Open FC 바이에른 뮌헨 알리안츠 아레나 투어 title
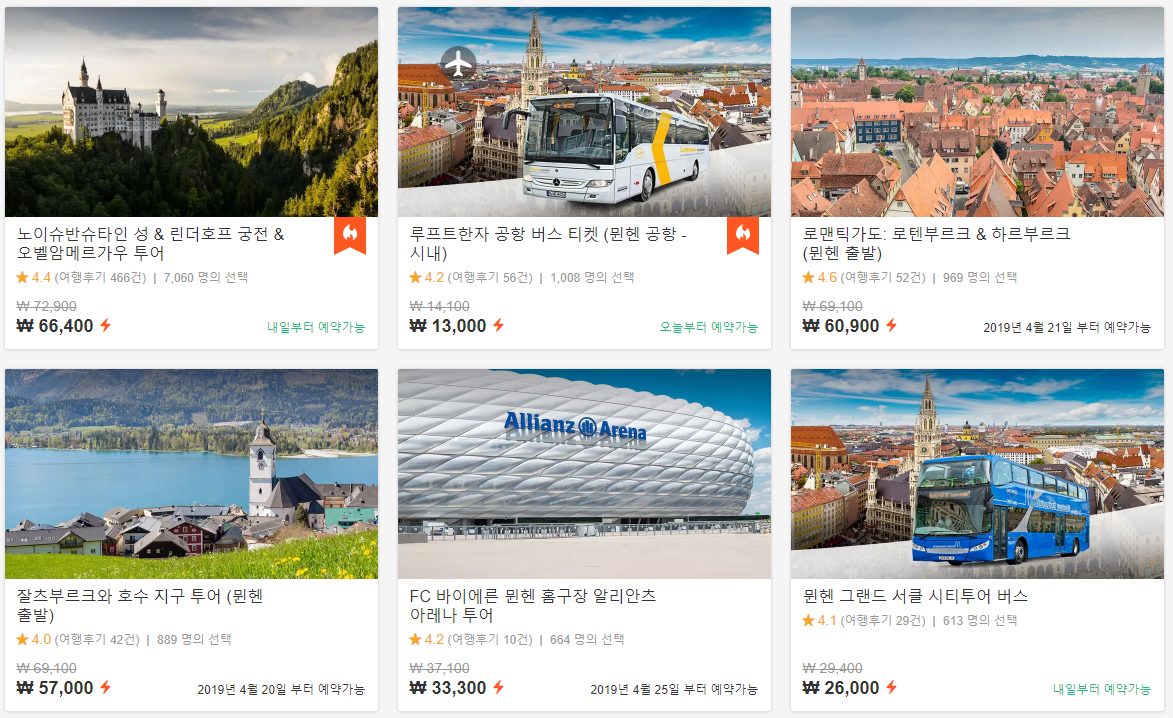This screenshot has width=1173, height=718. (533, 605)
